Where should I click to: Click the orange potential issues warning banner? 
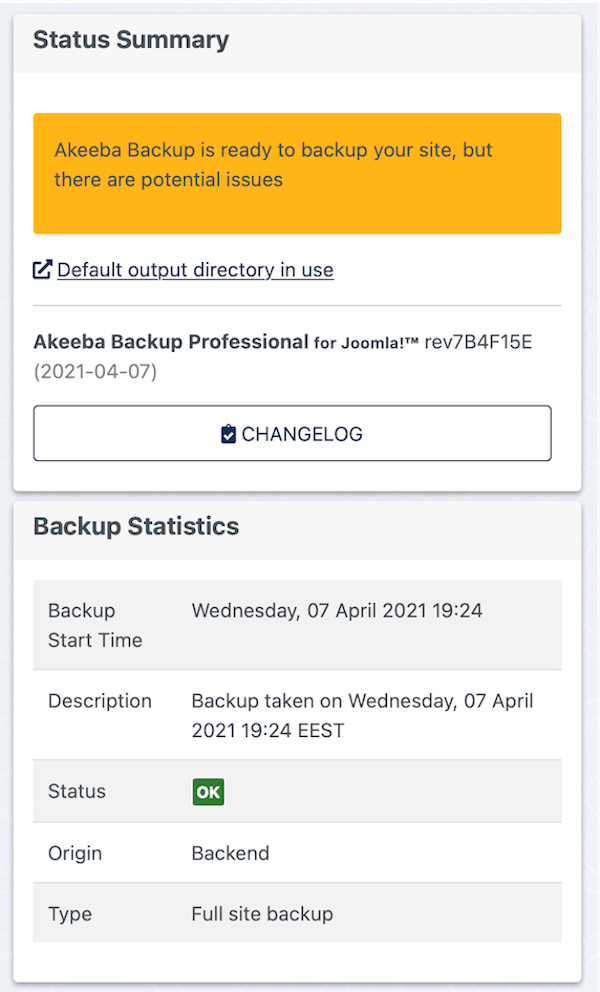click(x=297, y=173)
